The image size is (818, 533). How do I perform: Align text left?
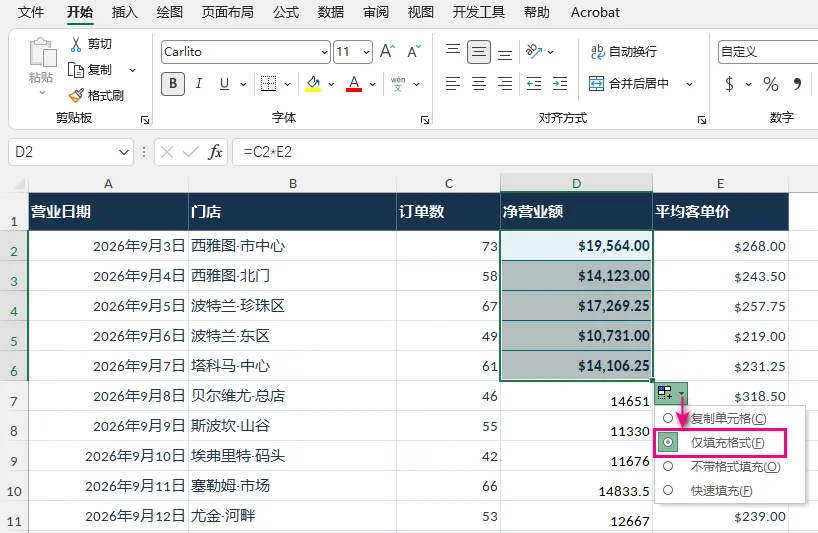[453, 84]
